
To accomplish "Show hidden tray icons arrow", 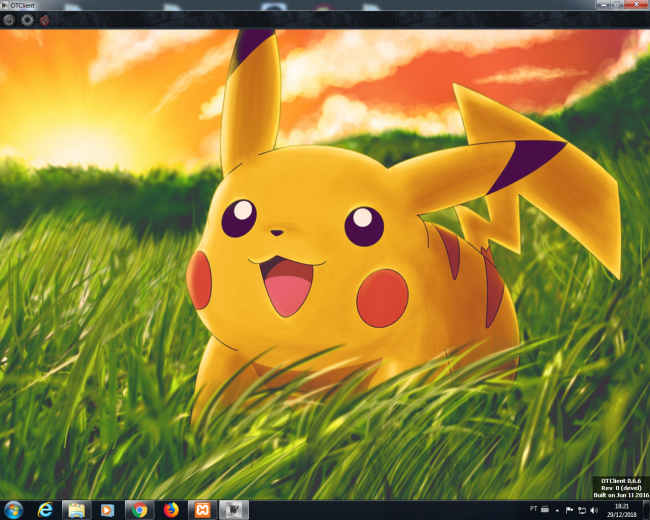I will [x=557, y=510].
